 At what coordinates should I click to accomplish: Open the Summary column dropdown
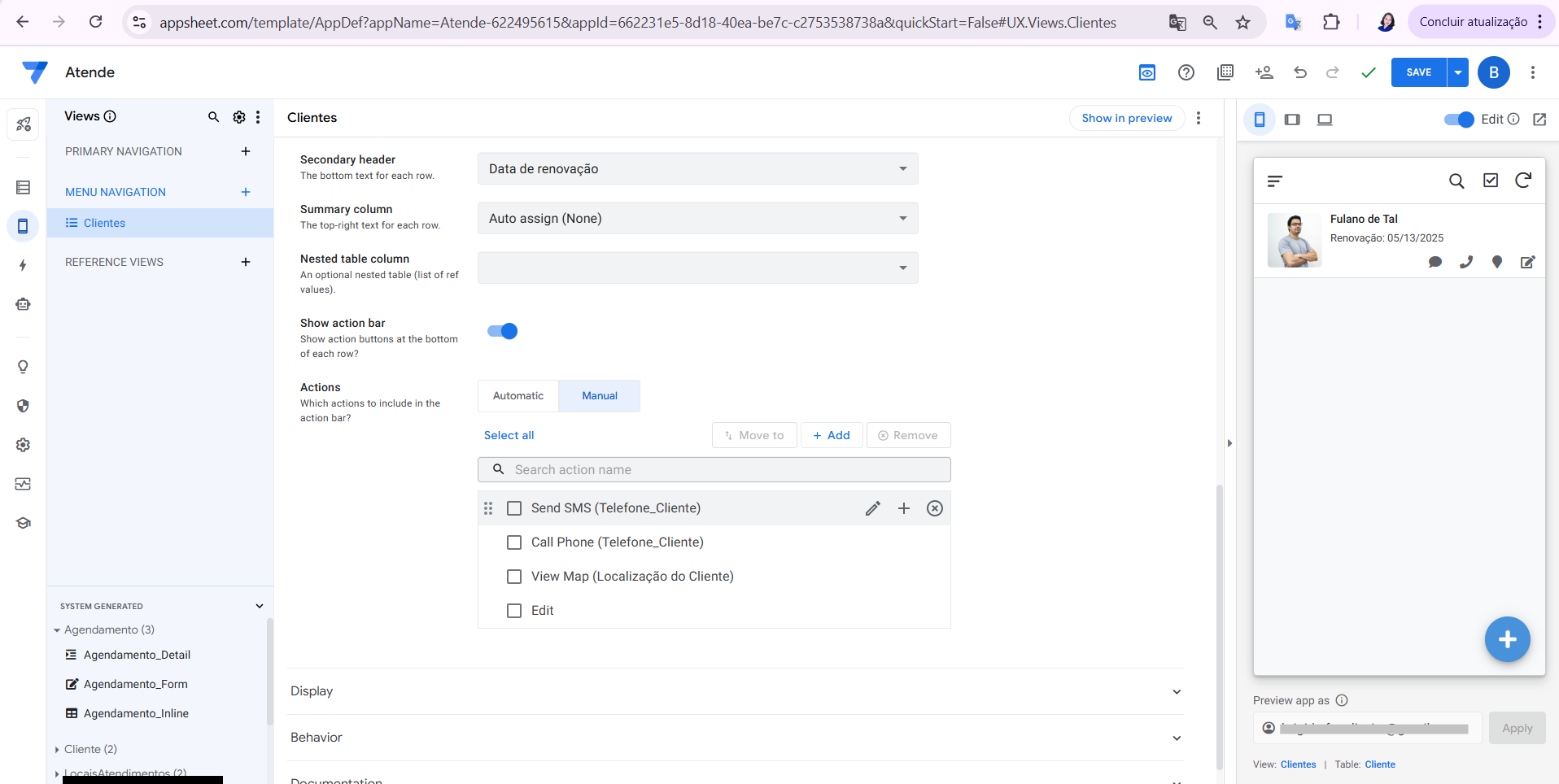(x=697, y=219)
